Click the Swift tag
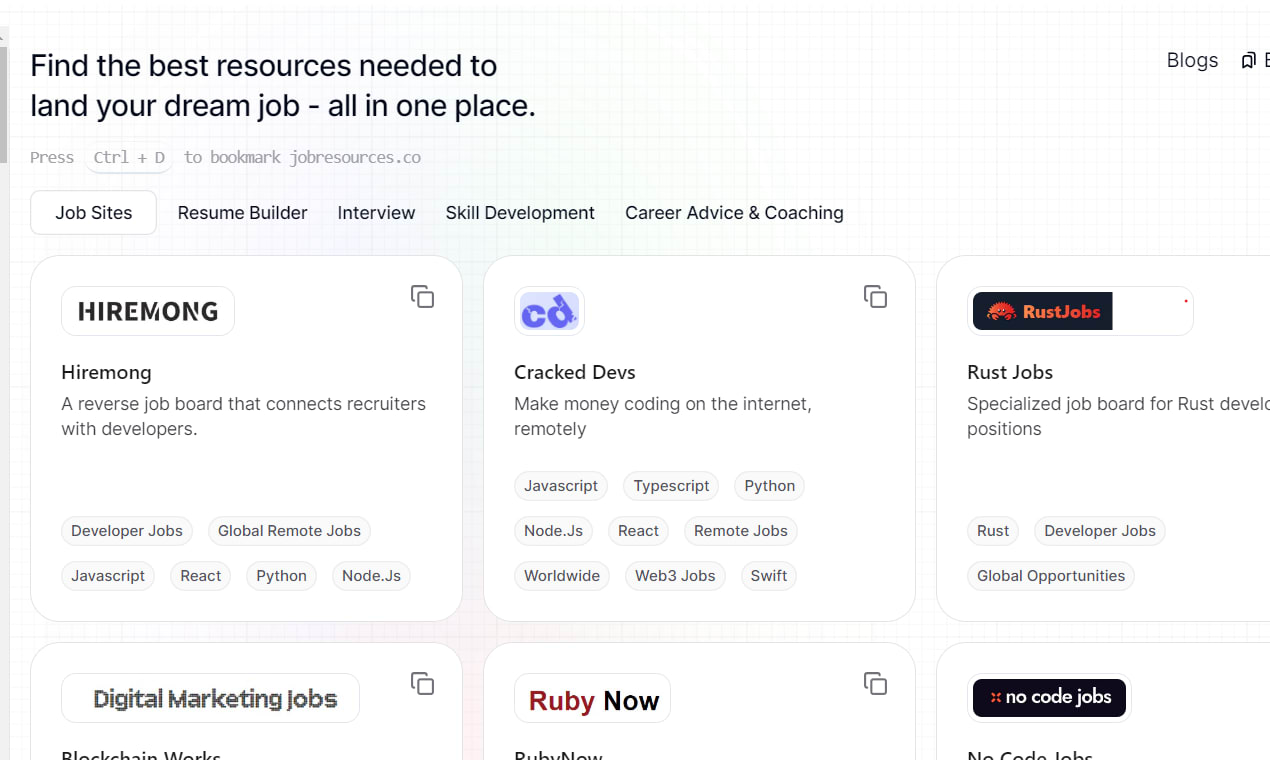This screenshot has width=1270, height=760. [x=768, y=576]
